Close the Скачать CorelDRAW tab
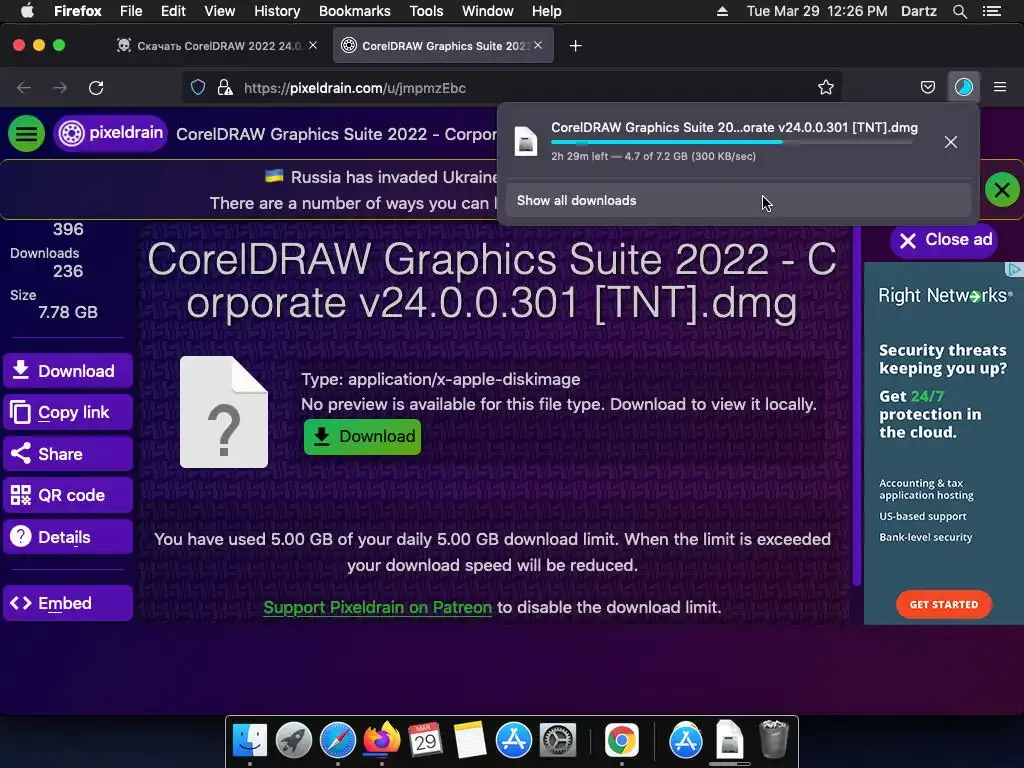 click(313, 45)
